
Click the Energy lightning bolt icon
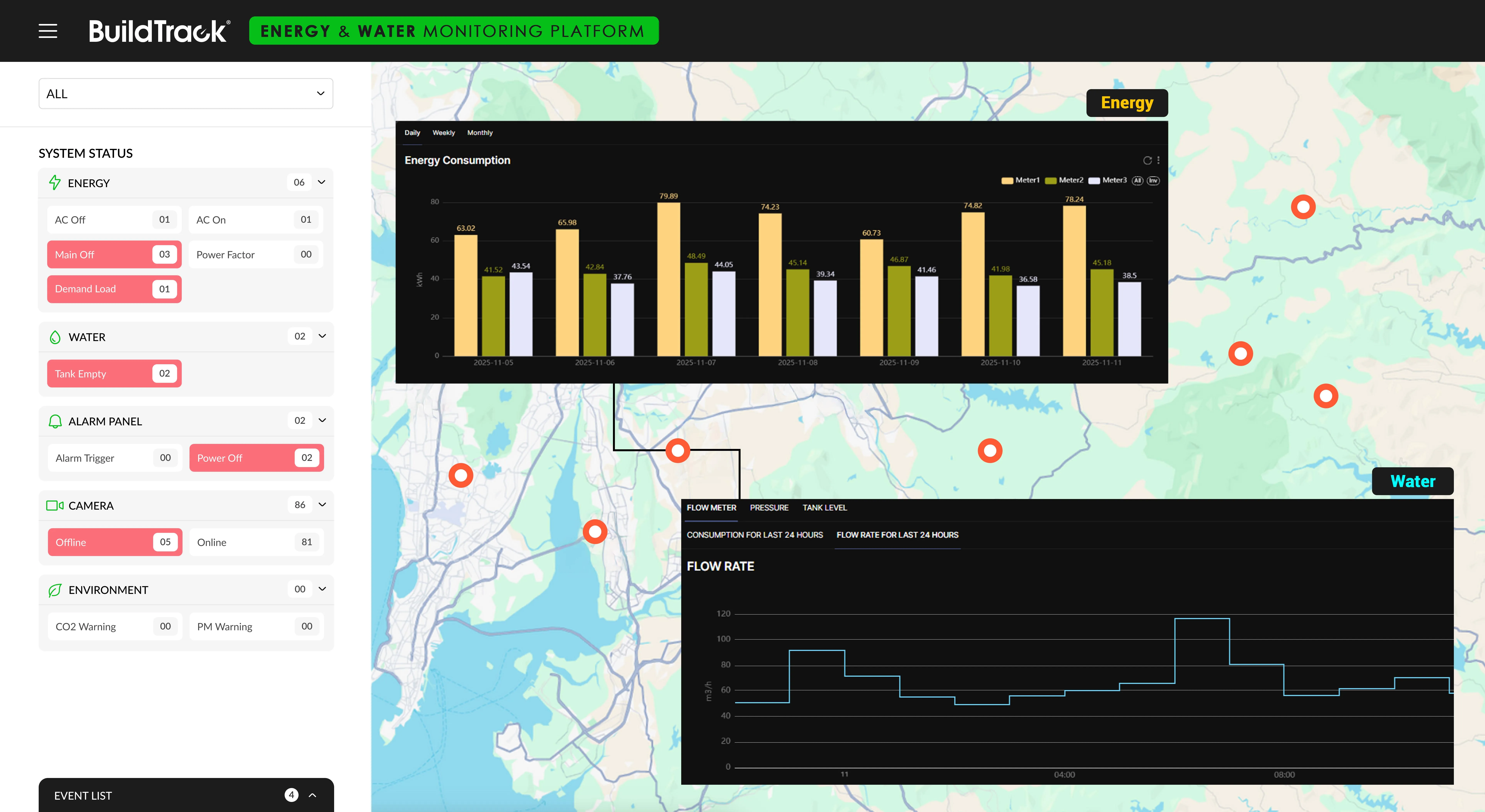pos(55,183)
